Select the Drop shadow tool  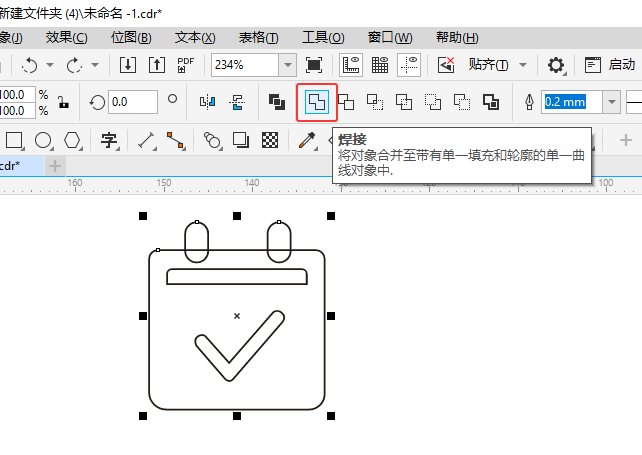241,140
